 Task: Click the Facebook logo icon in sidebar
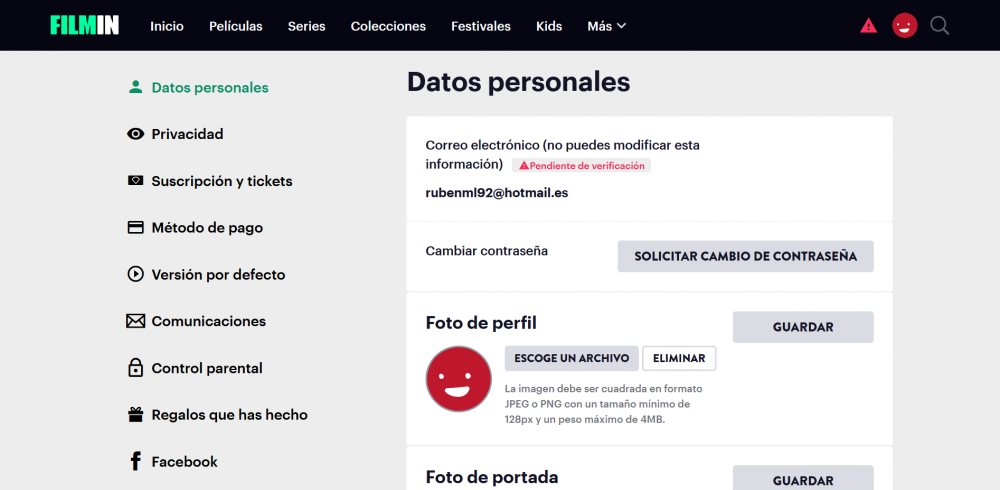click(x=136, y=462)
